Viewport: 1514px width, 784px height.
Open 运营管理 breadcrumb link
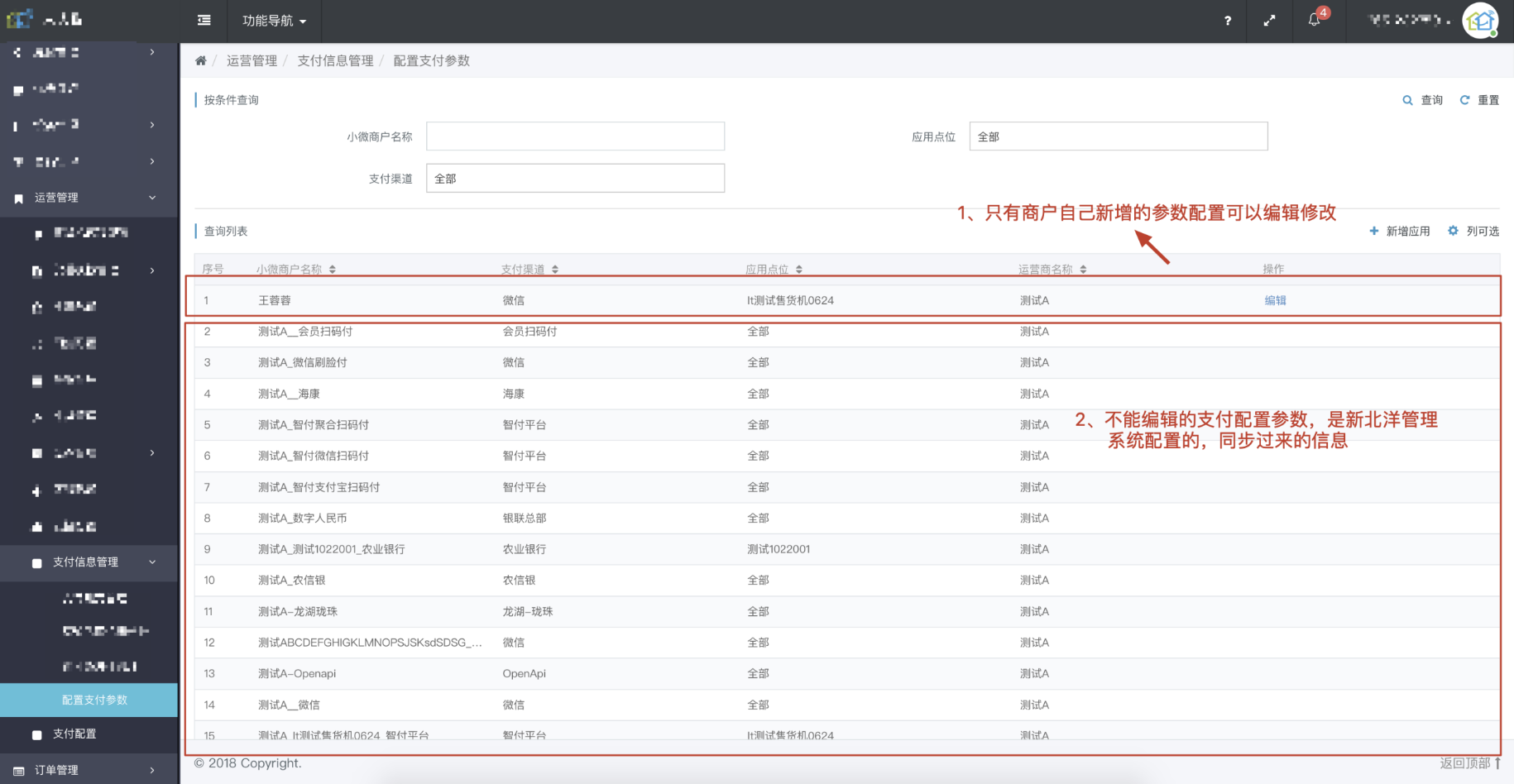point(252,60)
